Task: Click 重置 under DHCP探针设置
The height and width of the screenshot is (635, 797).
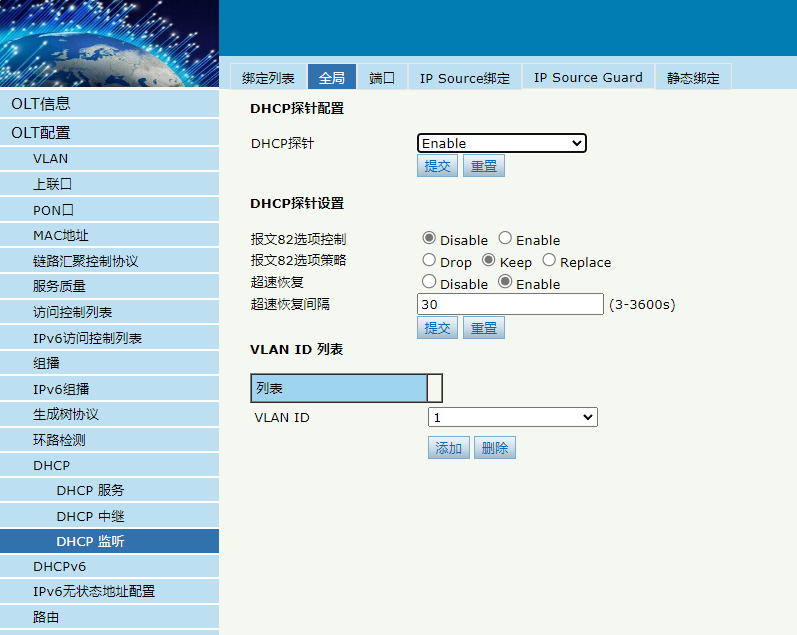Action: coord(484,328)
